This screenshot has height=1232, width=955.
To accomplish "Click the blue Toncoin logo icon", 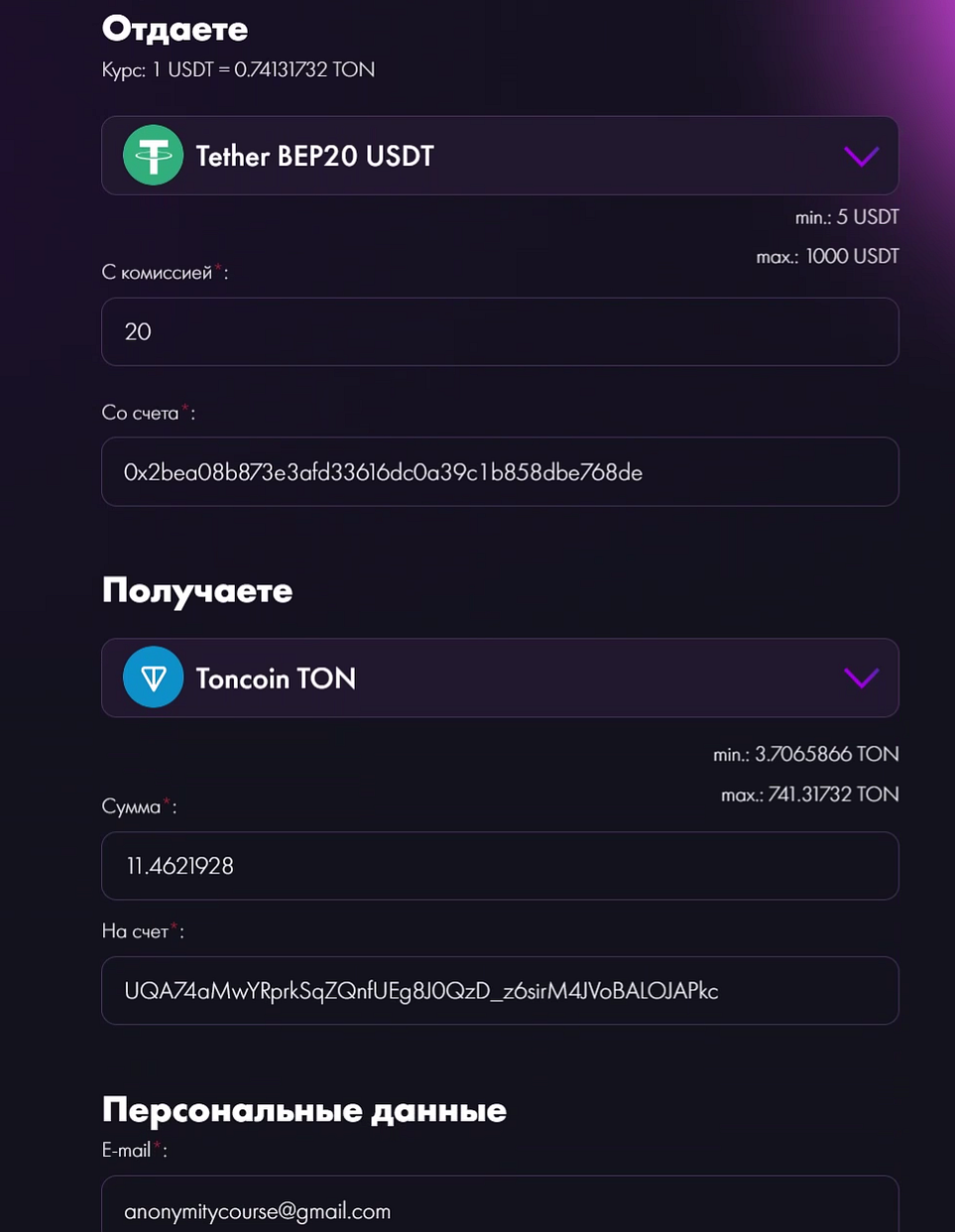I will pos(153,678).
